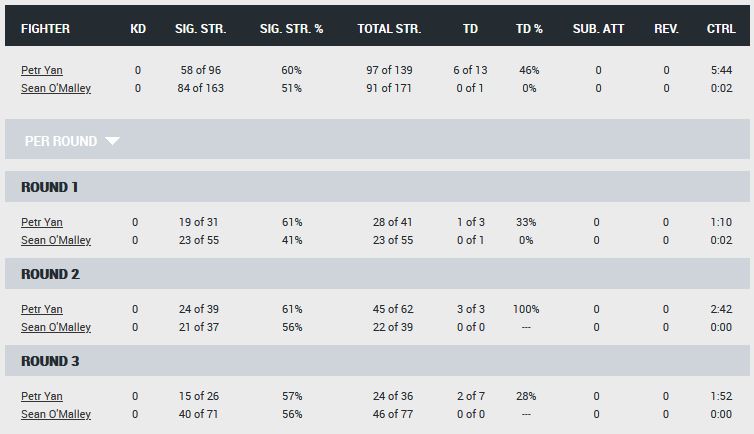Open Petr Yan link in totals row
The width and height of the screenshot is (754, 434).
[42, 70]
